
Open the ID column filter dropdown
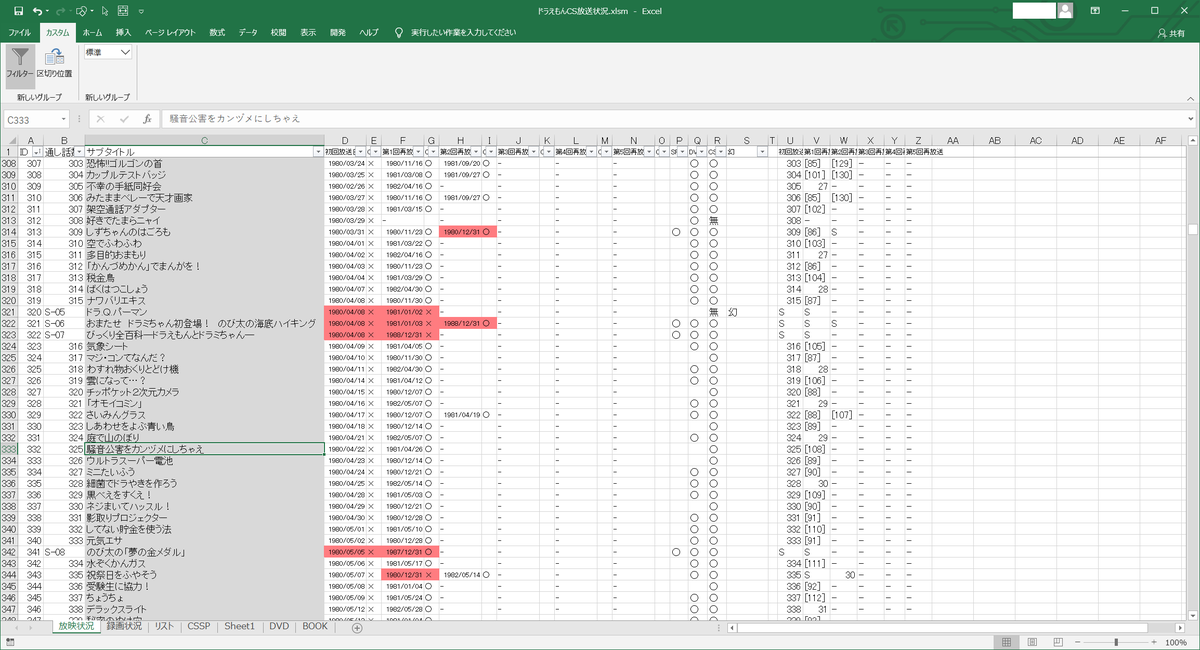pos(37,152)
